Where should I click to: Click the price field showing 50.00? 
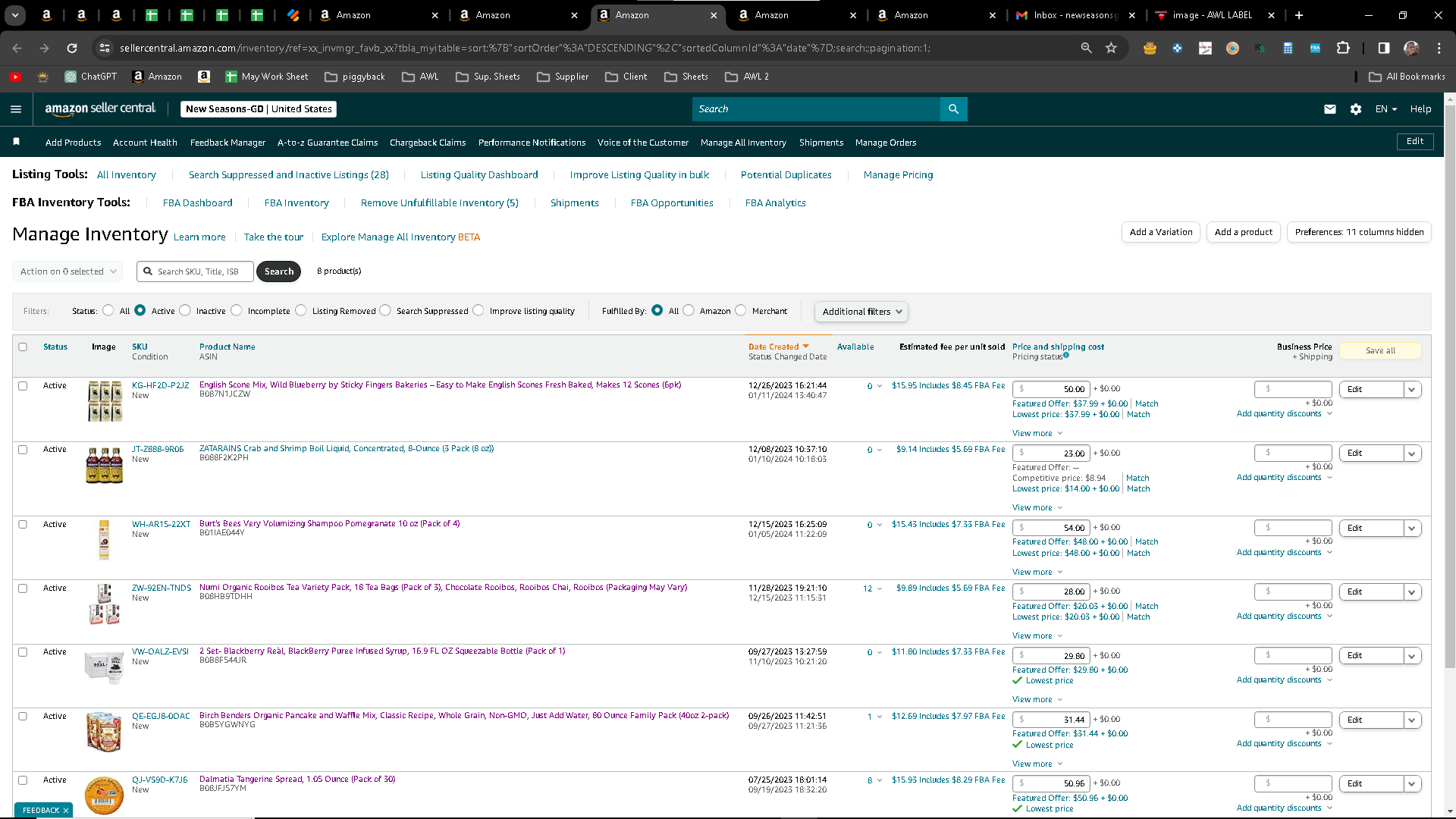[x=1052, y=389]
